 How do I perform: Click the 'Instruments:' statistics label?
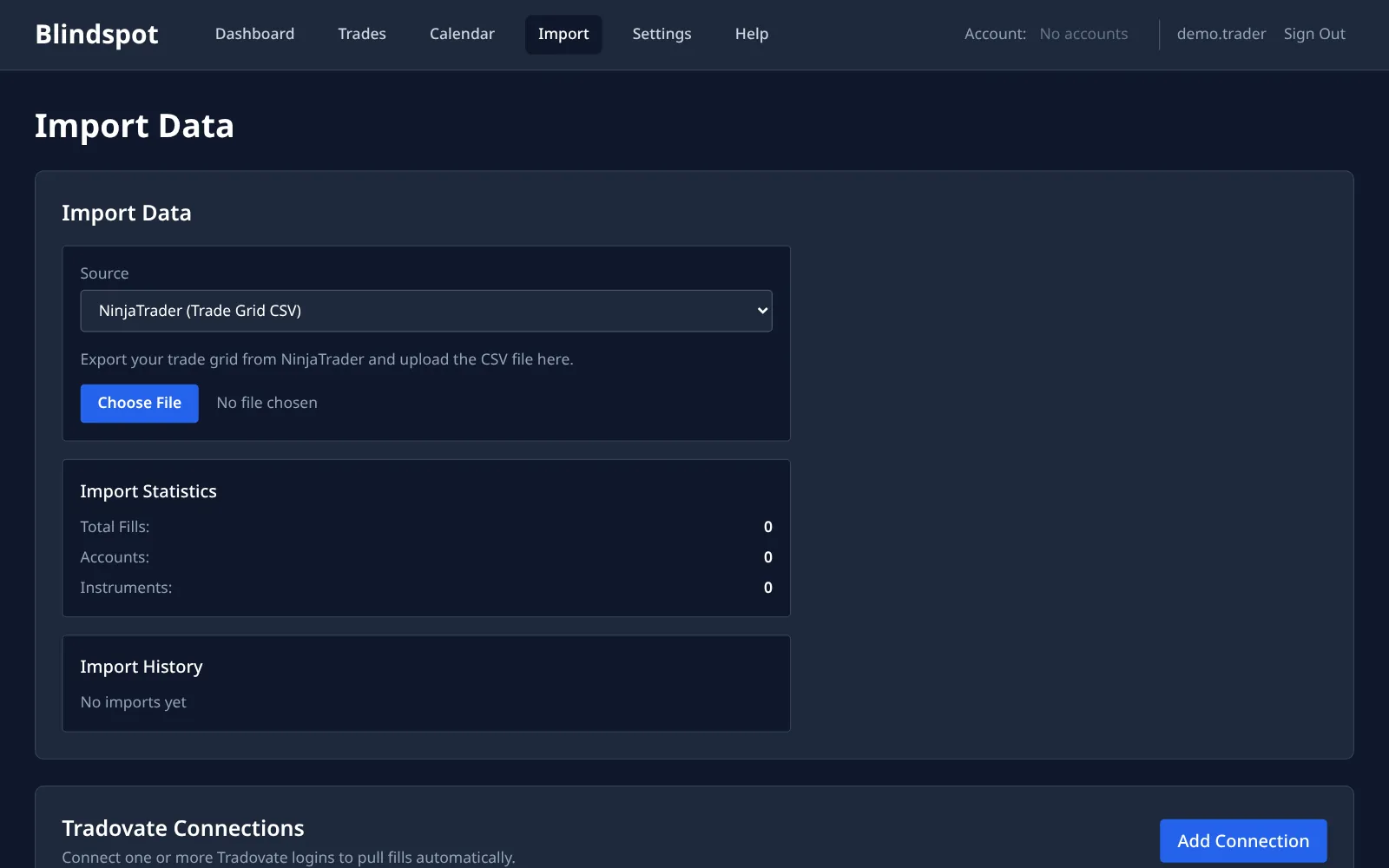click(x=126, y=588)
